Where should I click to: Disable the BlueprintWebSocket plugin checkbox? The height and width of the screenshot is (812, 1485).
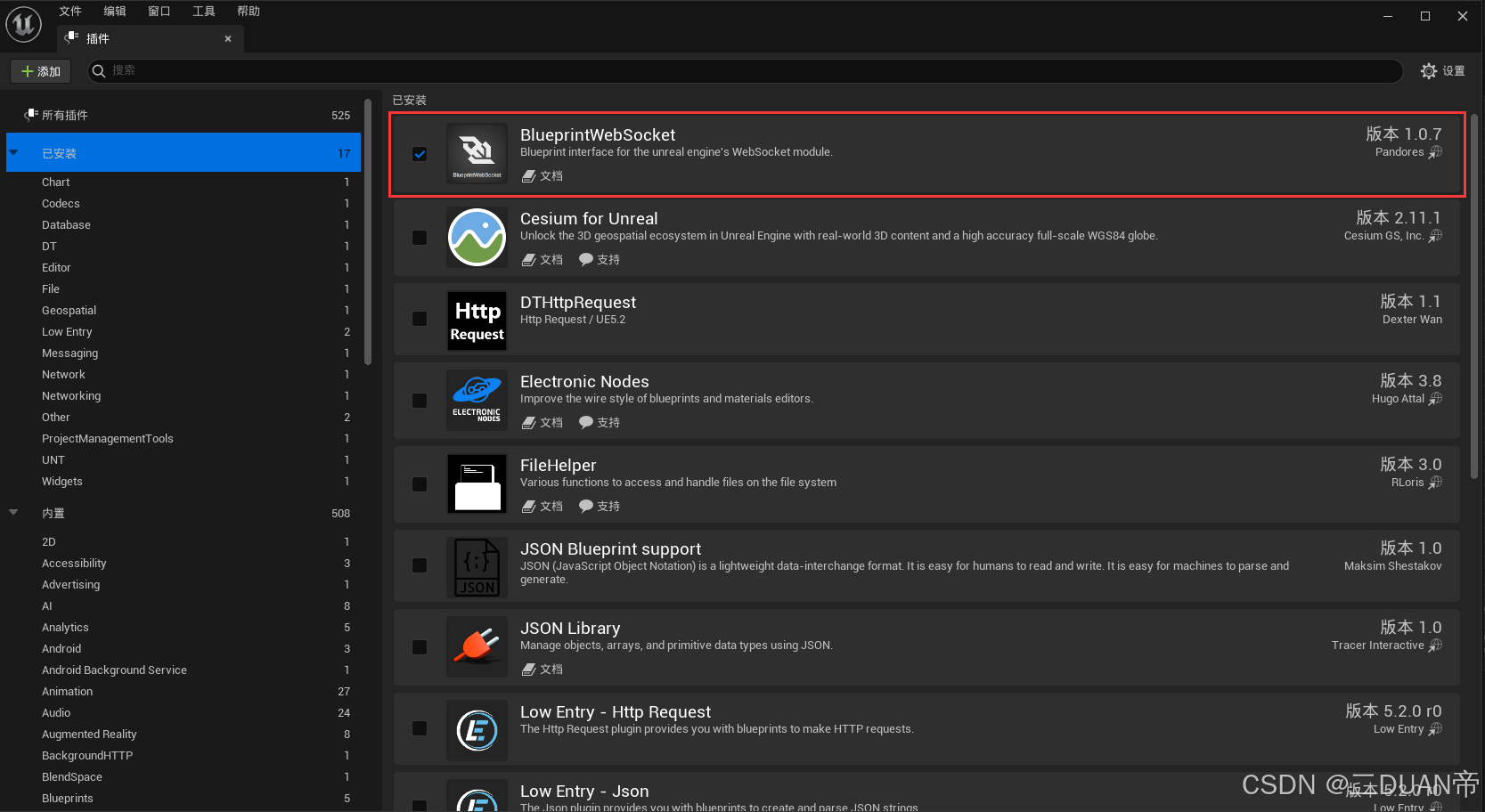(420, 153)
